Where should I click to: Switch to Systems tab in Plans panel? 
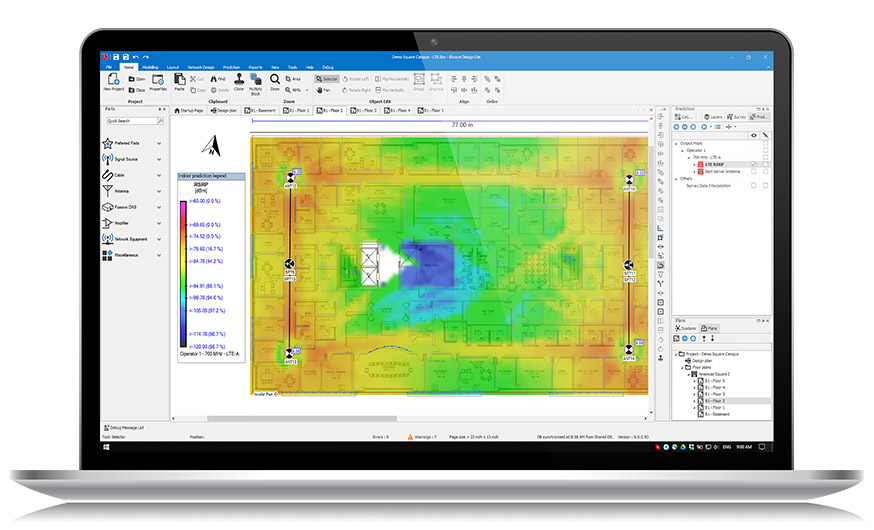[686, 328]
